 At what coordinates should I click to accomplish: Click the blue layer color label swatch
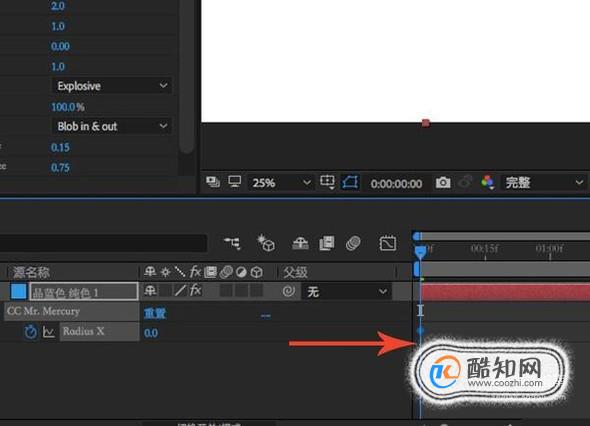tap(18, 291)
